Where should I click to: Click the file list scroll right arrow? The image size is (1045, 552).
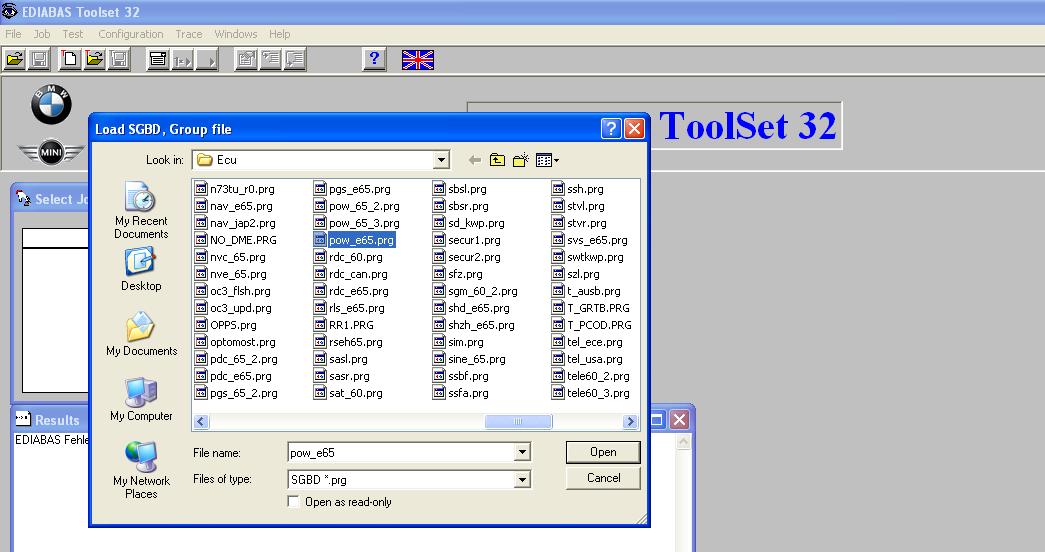[630, 421]
